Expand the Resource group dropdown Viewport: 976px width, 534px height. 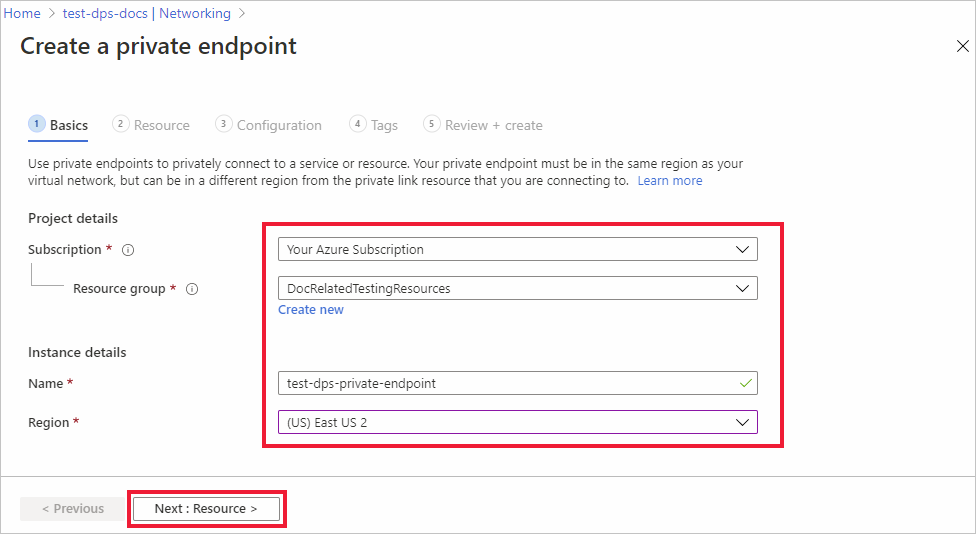[x=517, y=288]
